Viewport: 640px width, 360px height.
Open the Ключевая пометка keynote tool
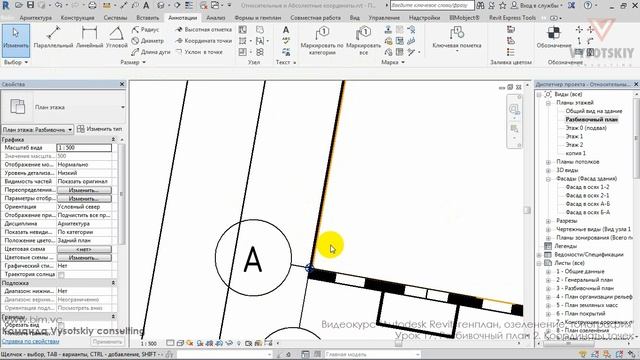pos(457,38)
